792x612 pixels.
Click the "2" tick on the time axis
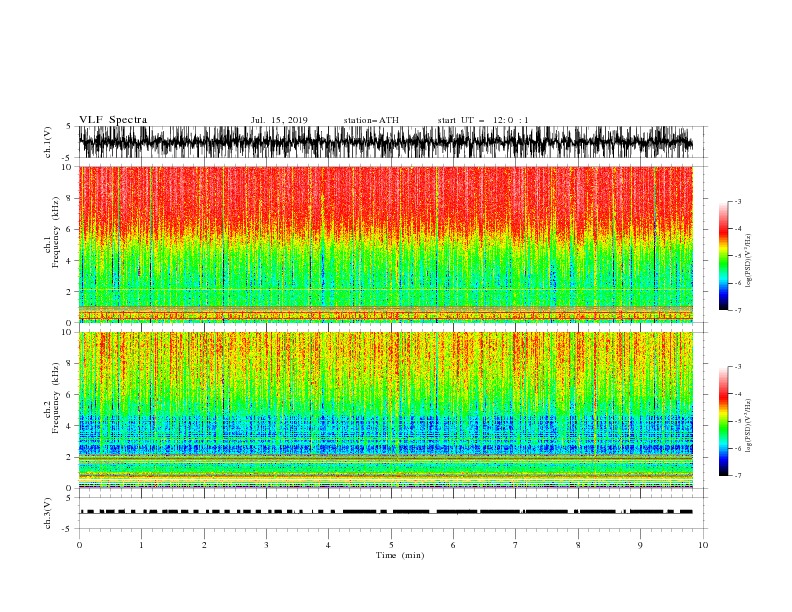point(204,545)
